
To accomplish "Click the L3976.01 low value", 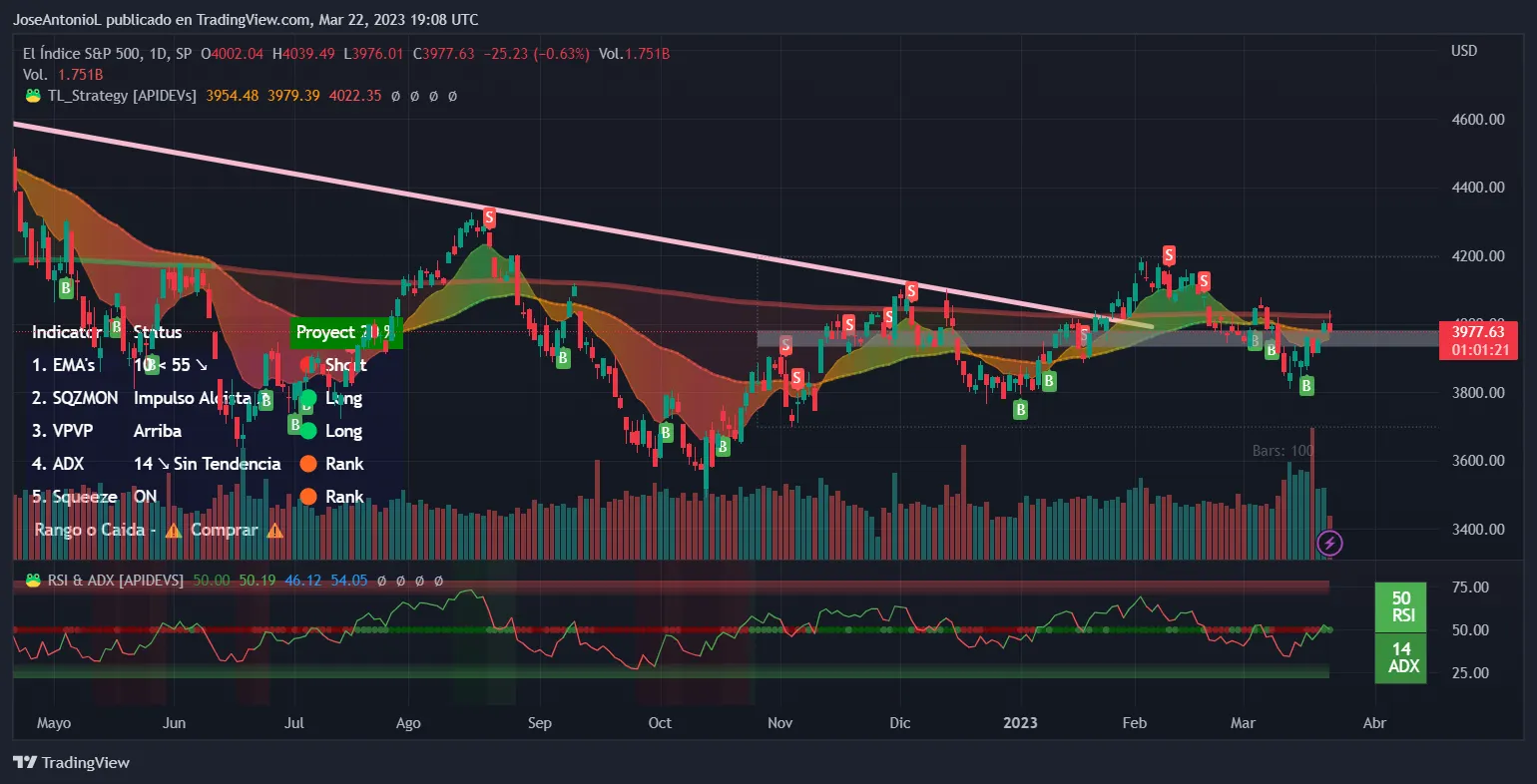I will click(373, 54).
